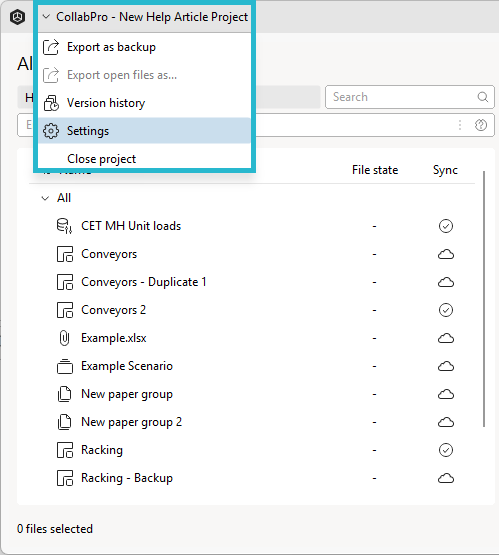
Task: Click the synced checkmark for Conveyors 2
Action: coord(446,310)
